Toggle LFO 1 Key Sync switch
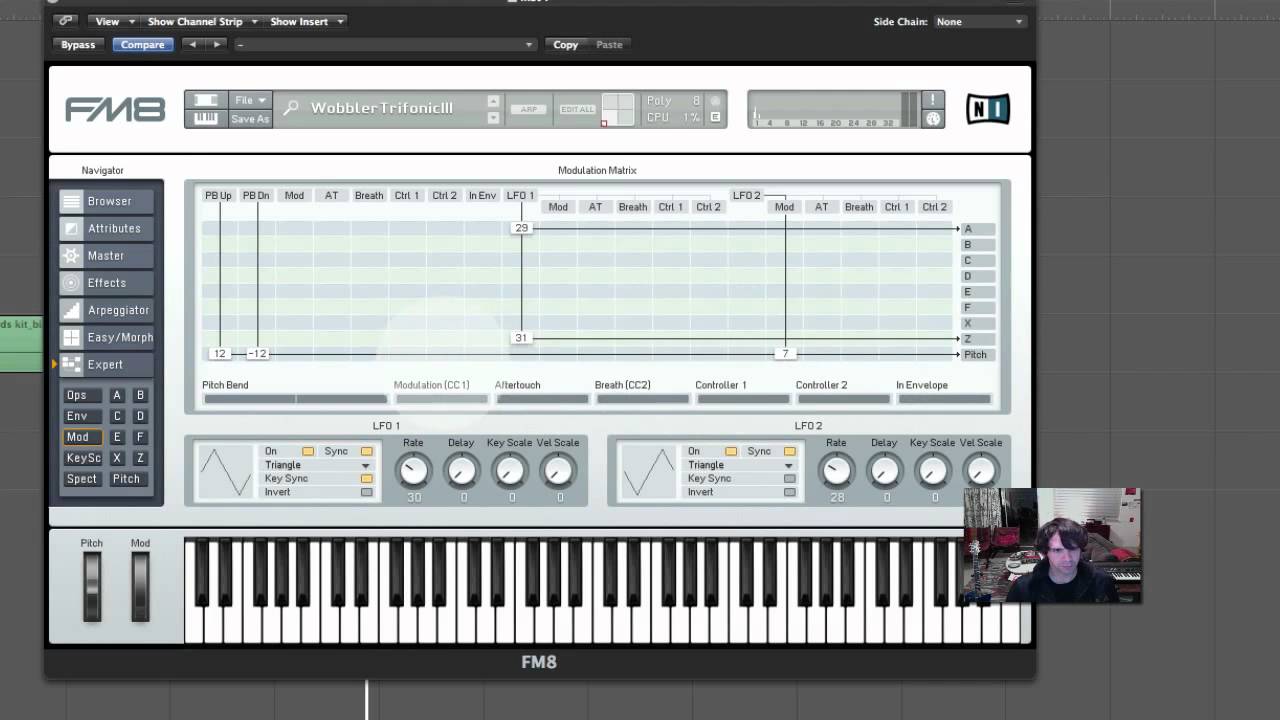1280x720 pixels. click(366, 479)
